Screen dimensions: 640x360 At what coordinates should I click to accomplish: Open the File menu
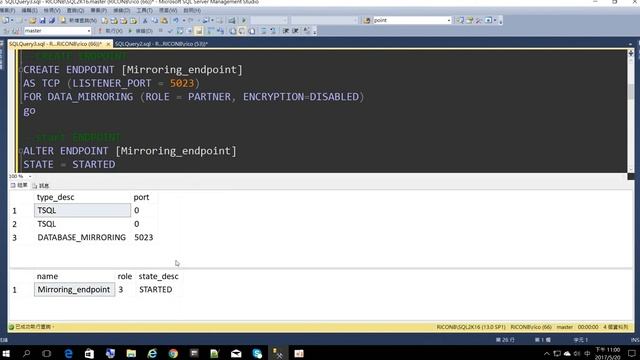click(x=7, y=10)
